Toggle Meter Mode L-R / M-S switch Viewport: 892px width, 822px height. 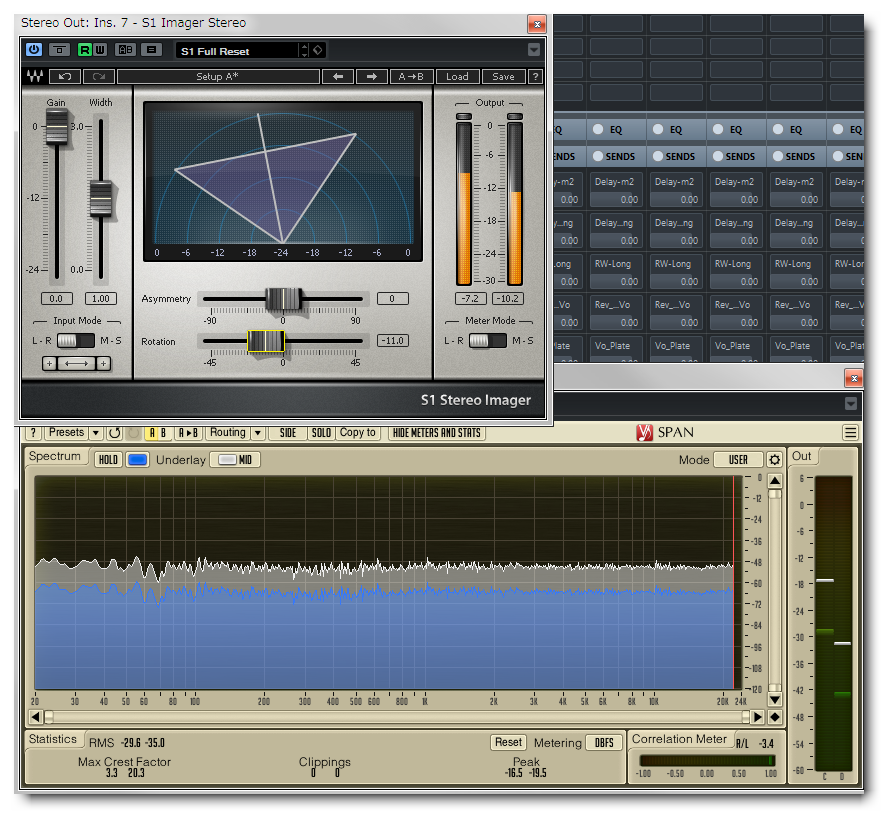tap(487, 340)
